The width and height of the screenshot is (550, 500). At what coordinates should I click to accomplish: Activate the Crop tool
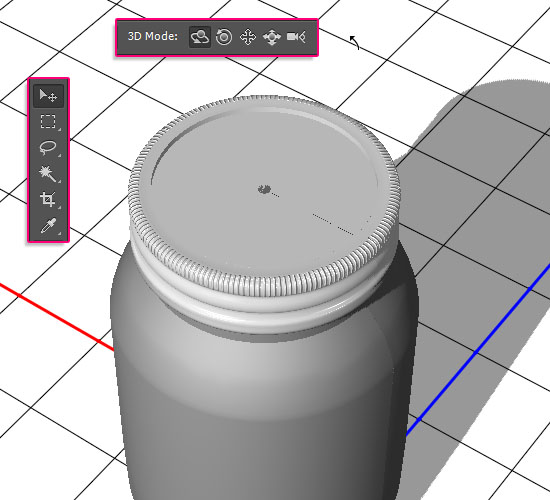click(x=48, y=199)
